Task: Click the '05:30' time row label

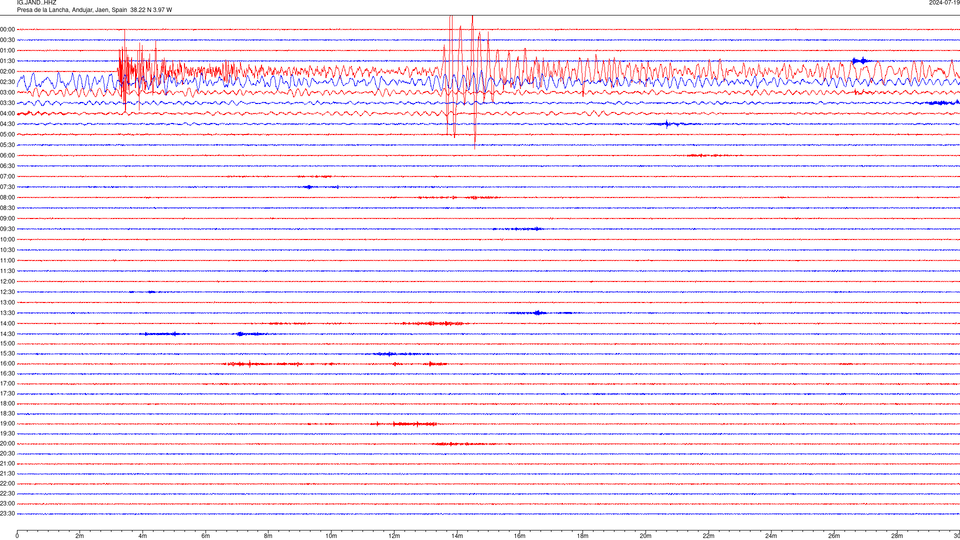Action: [7, 144]
